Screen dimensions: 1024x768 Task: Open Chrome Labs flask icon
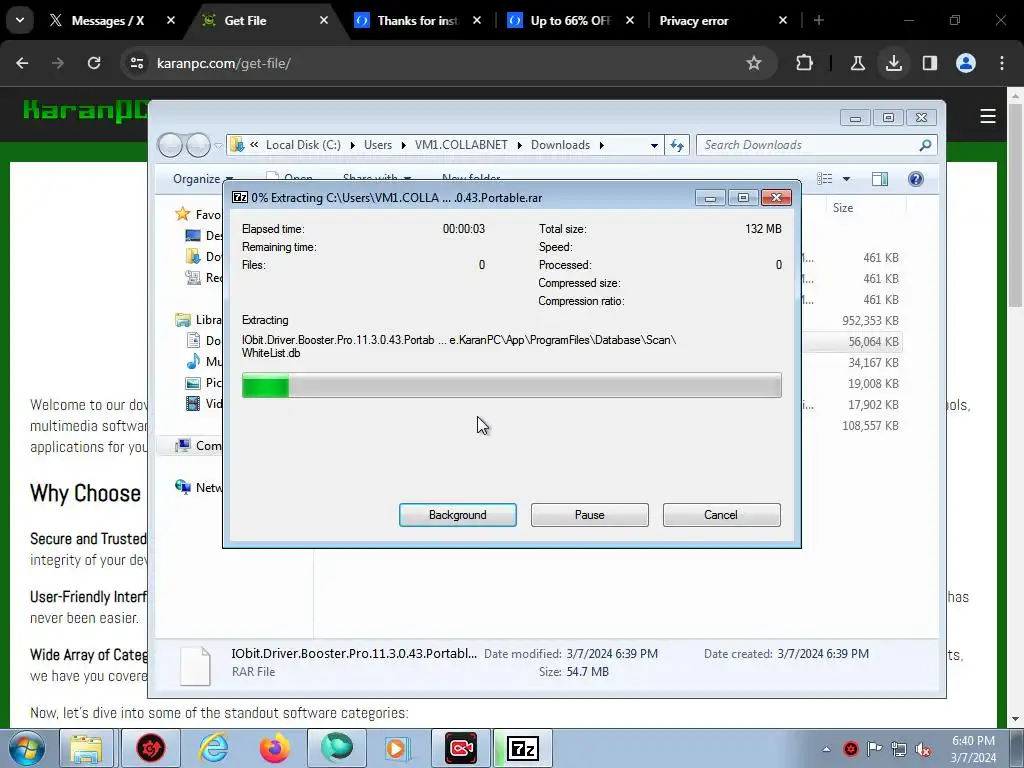(857, 63)
